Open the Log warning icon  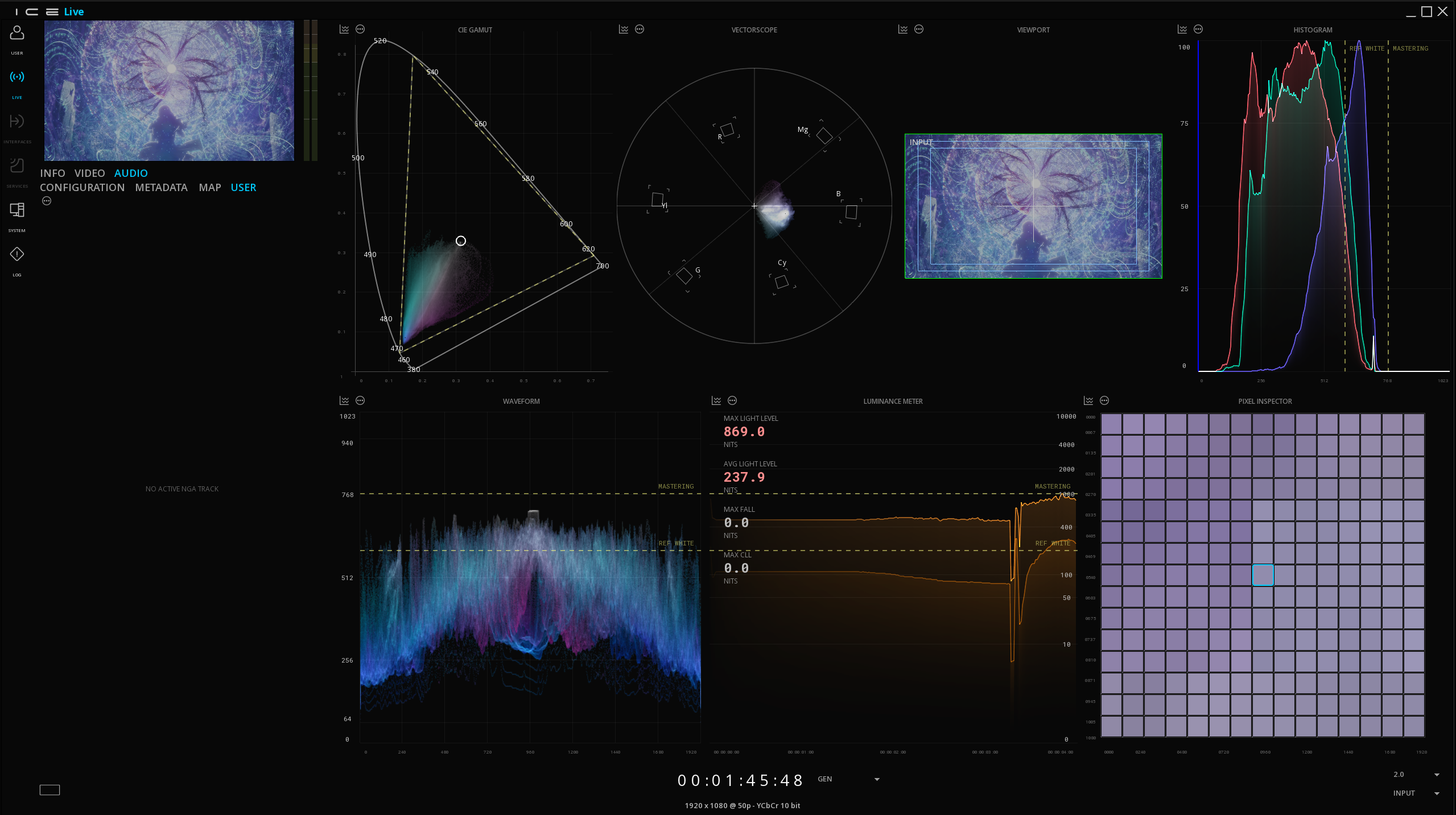(17, 254)
